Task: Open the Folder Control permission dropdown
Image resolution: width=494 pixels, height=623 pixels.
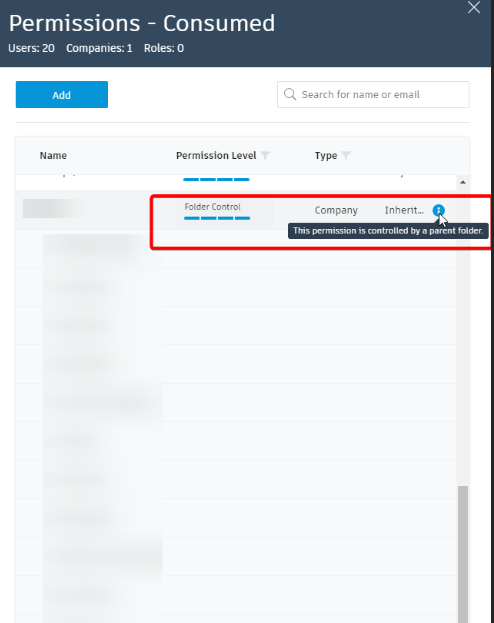Action: pos(225,213)
